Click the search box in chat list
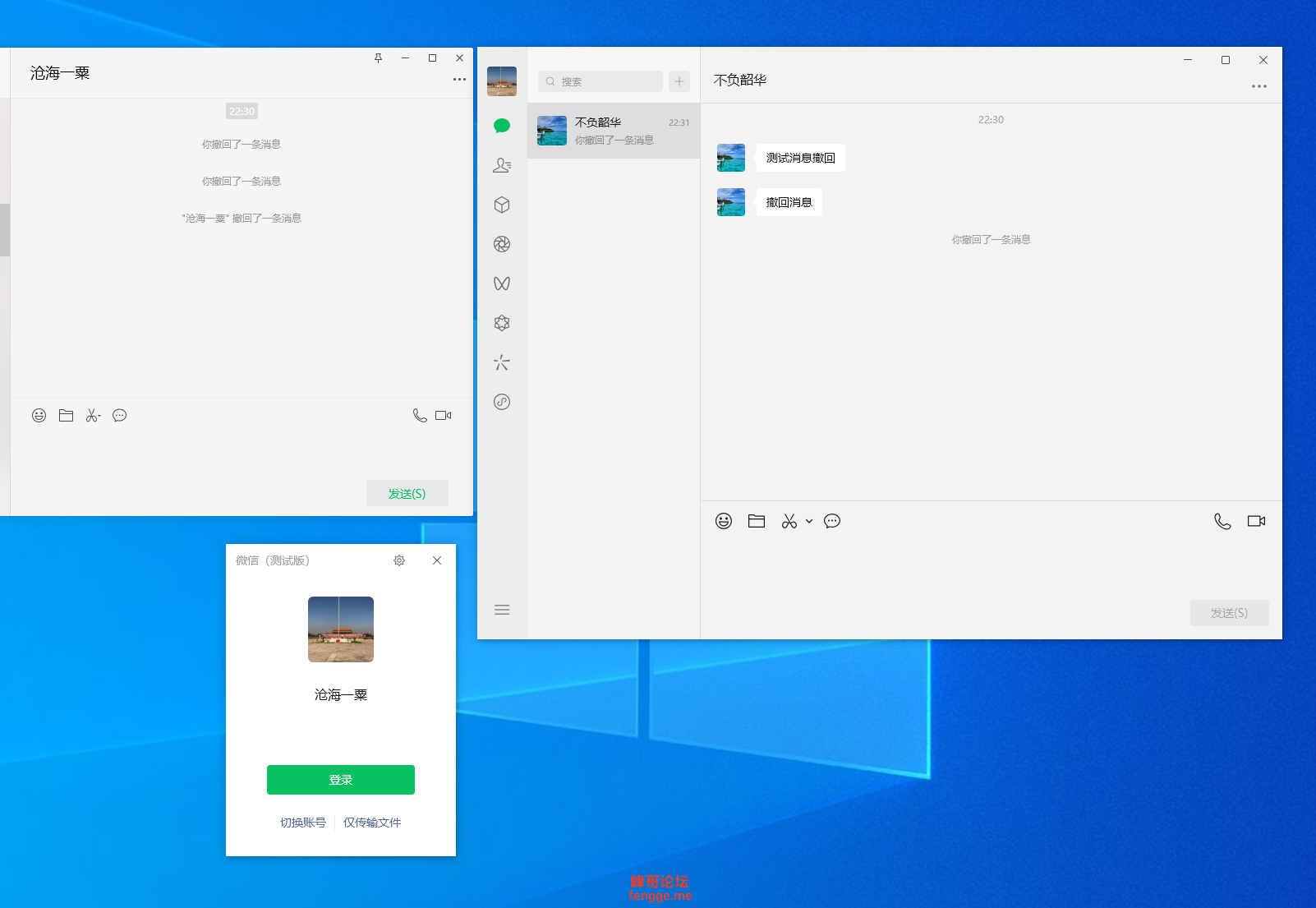Viewport: 1316px width, 908px height. tap(600, 81)
